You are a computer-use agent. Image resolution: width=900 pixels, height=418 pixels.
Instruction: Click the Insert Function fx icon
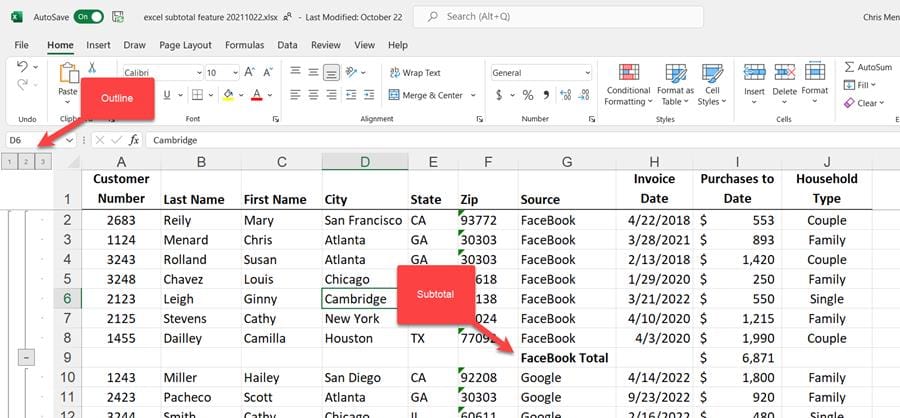click(x=134, y=140)
